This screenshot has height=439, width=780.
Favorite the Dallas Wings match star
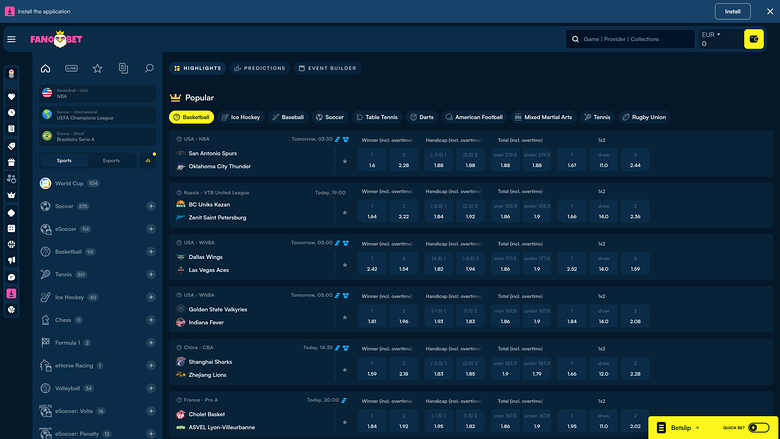[345, 265]
